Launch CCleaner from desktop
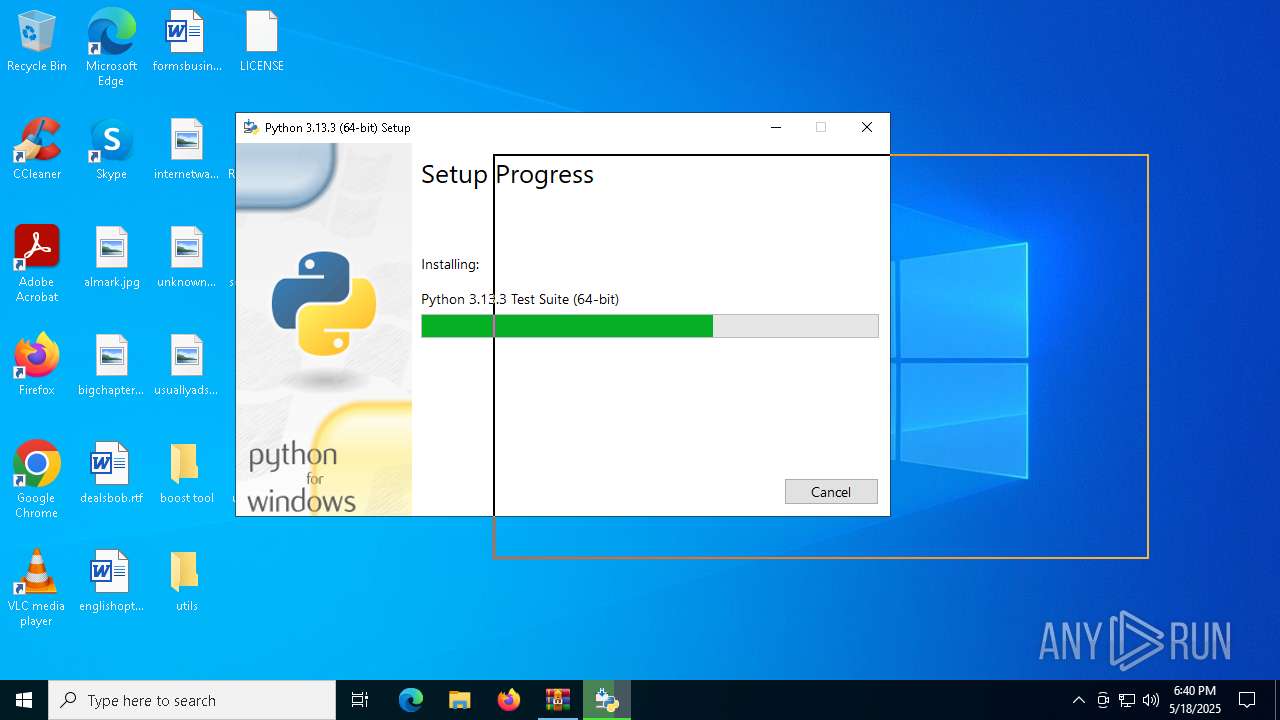The width and height of the screenshot is (1280, 720). [37, 150]
